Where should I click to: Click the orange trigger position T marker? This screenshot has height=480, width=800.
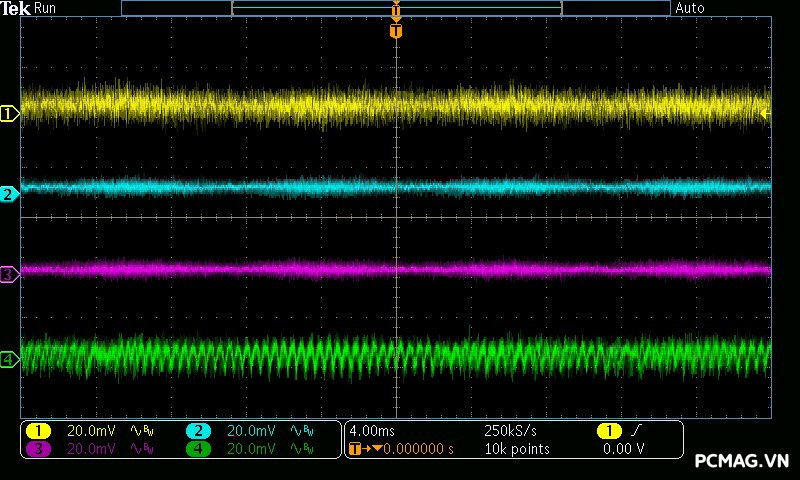point(396,31)
